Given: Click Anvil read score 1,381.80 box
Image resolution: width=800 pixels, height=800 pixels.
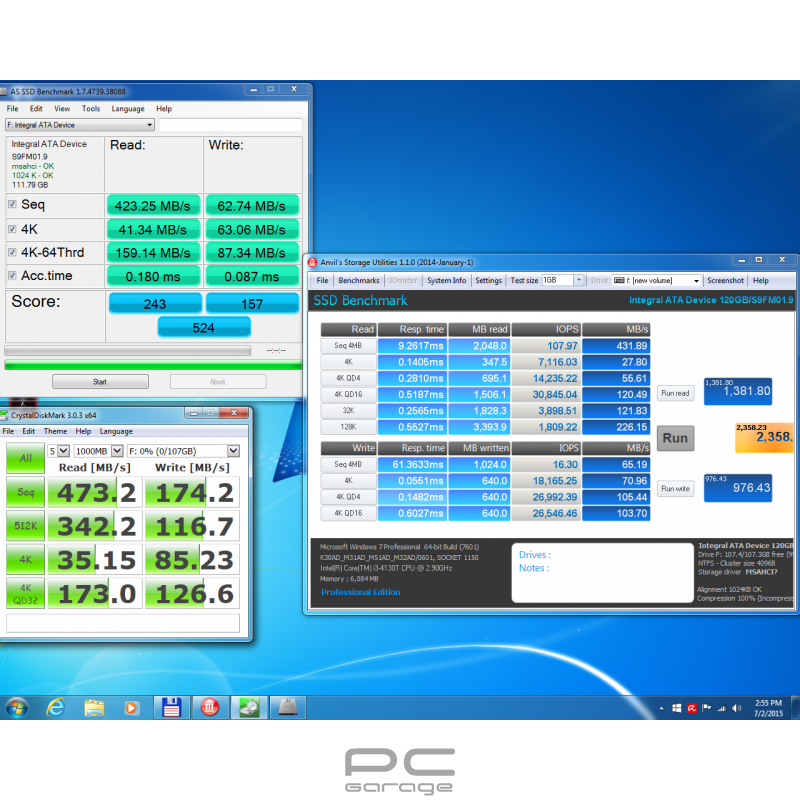Looking at the screenshot, I should 738,391.
